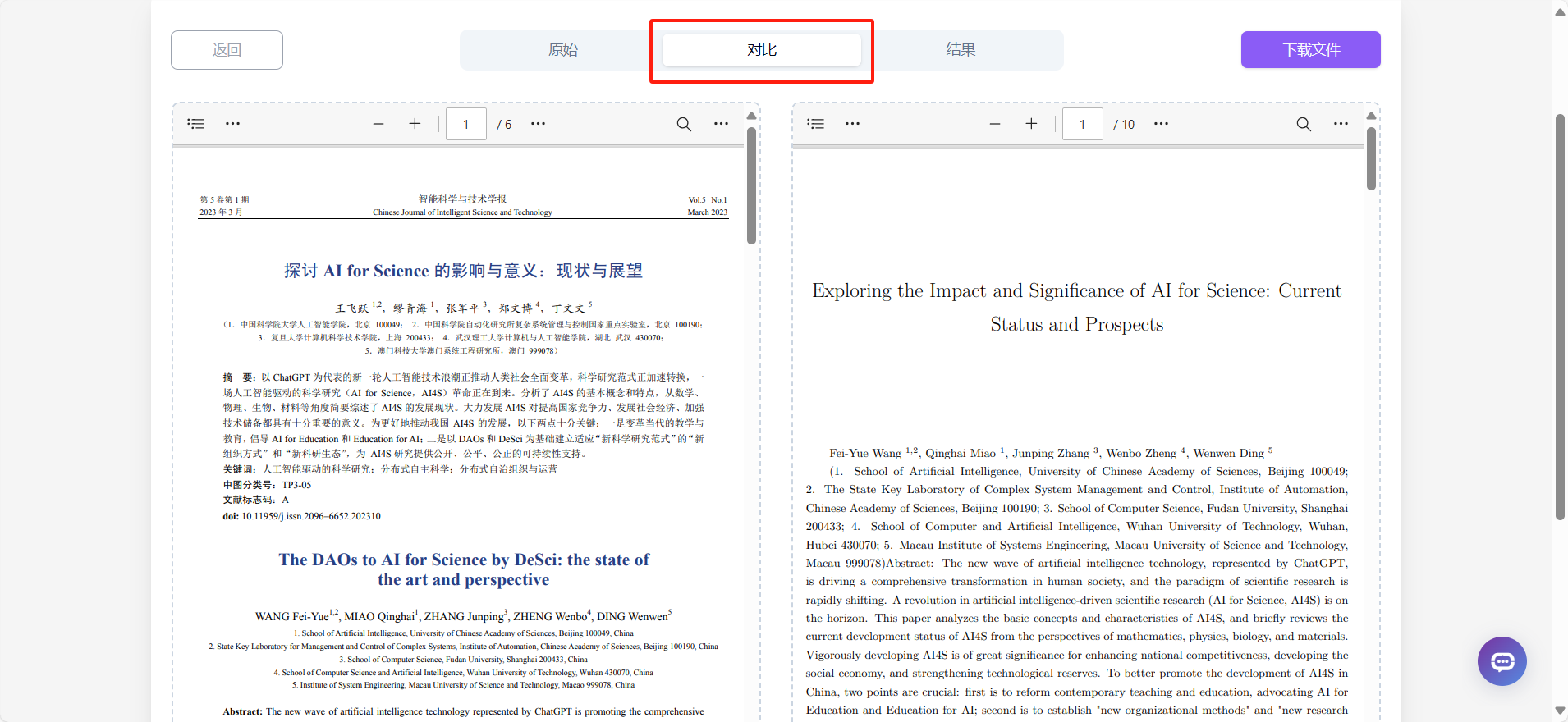The height and width of the screenshot is (722, 1568).
Task: Click 'Chinese Journal of Intelligent Science and Technology'
Action: click(x=462, y=212)
